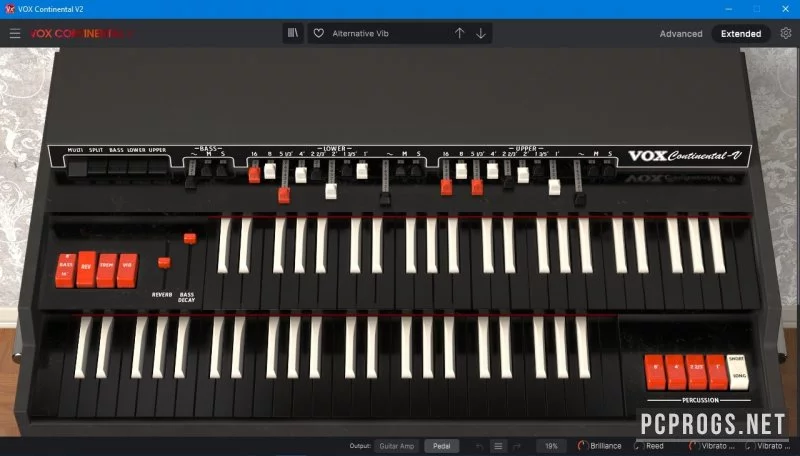Click the VOX Continental-V logo plate
This screenshot has height=456, width=800.
point(684,156)
